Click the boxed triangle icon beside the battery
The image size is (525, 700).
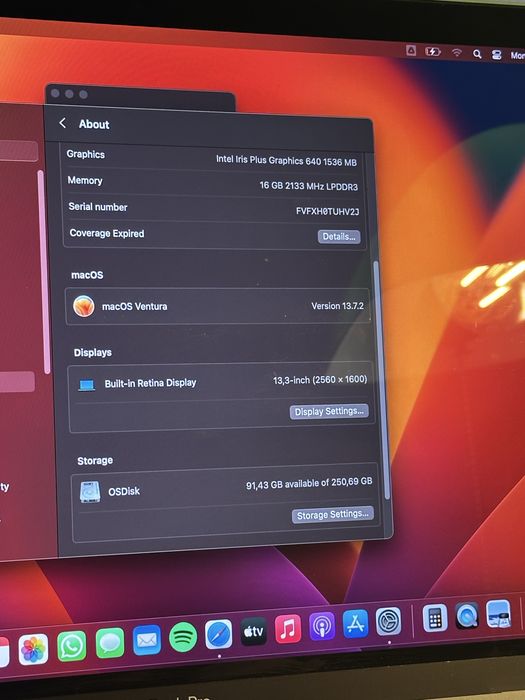tap(411, 50)
